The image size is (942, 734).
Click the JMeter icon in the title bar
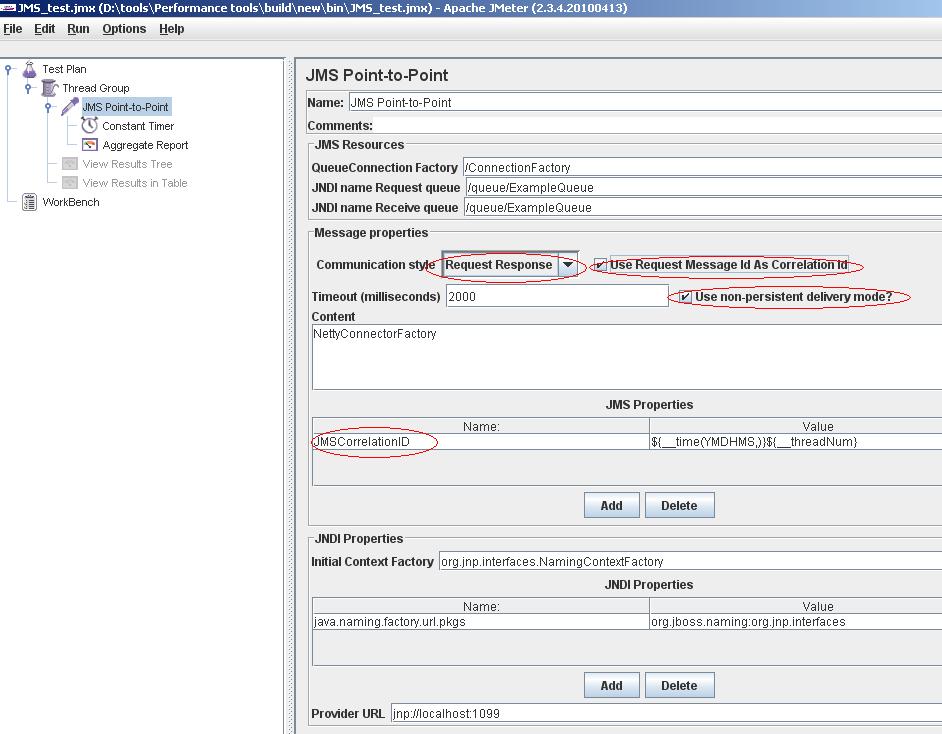[x=9, y=8]
